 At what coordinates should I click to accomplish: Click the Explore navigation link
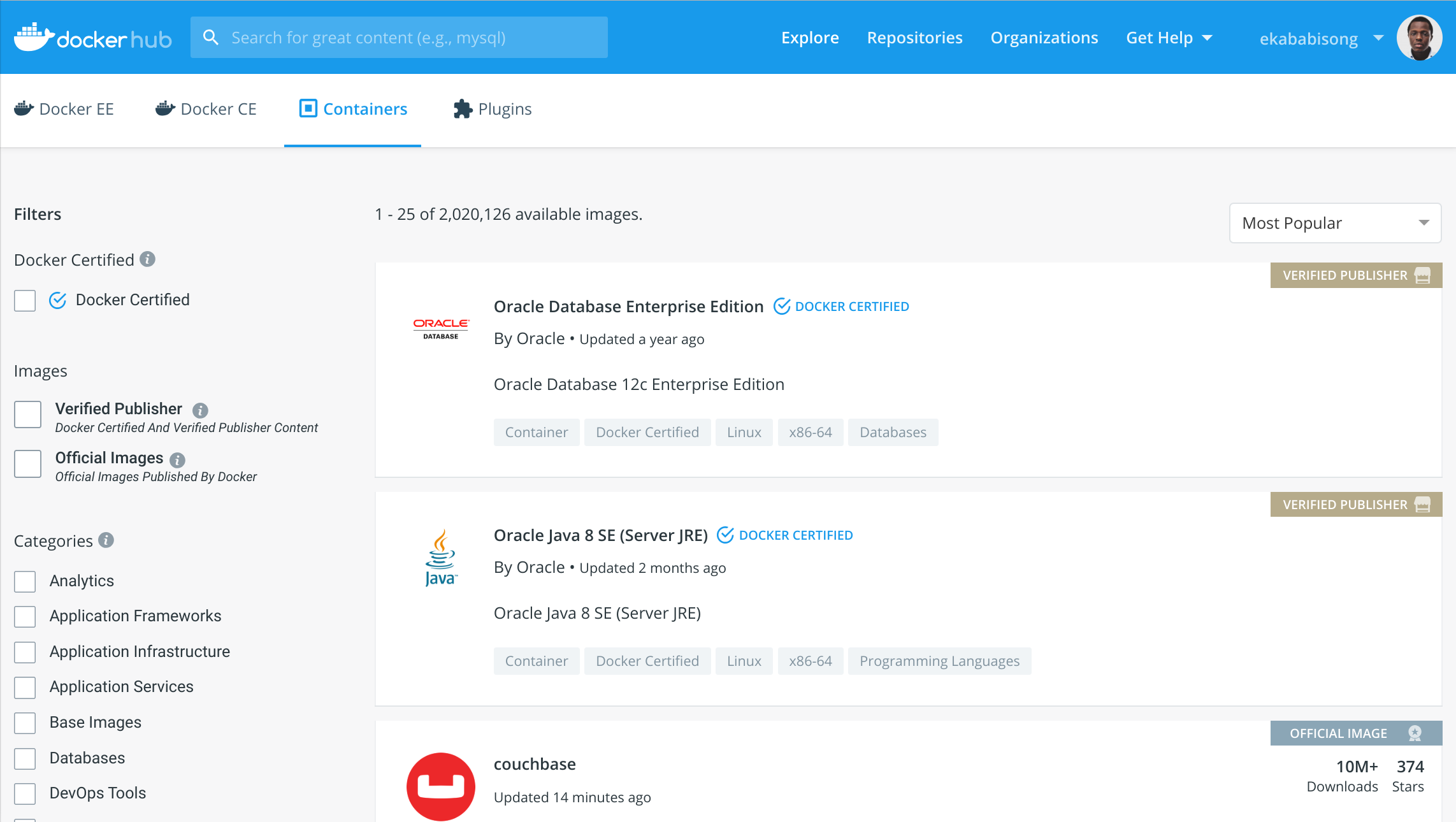(810, 37)
